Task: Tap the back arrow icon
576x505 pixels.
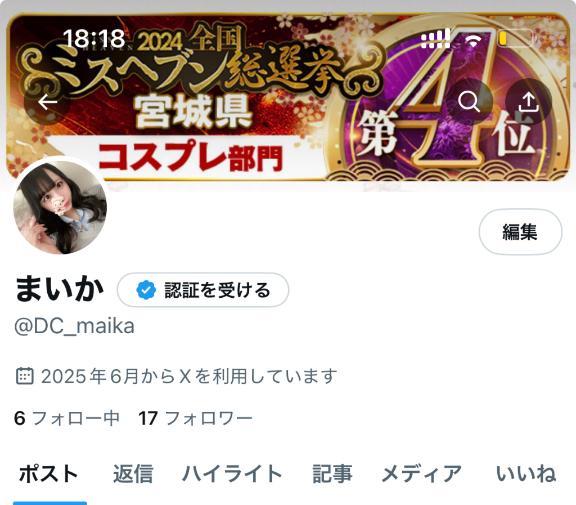Action: click(48, 102)
